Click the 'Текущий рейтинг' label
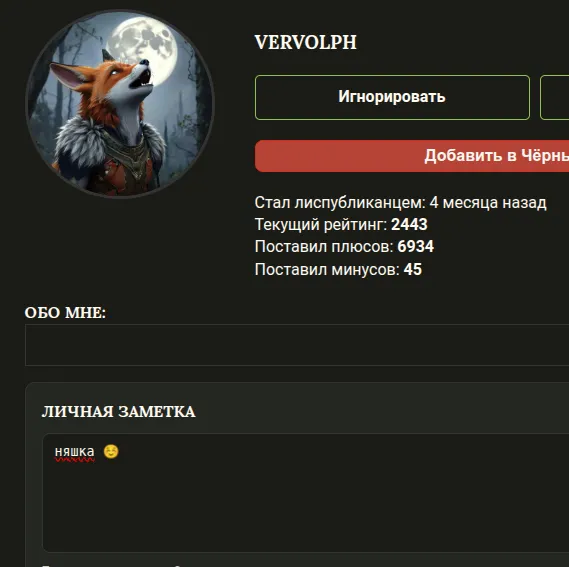Image resolution: width=569 pixels, height=567 pixels. (321, 224)
